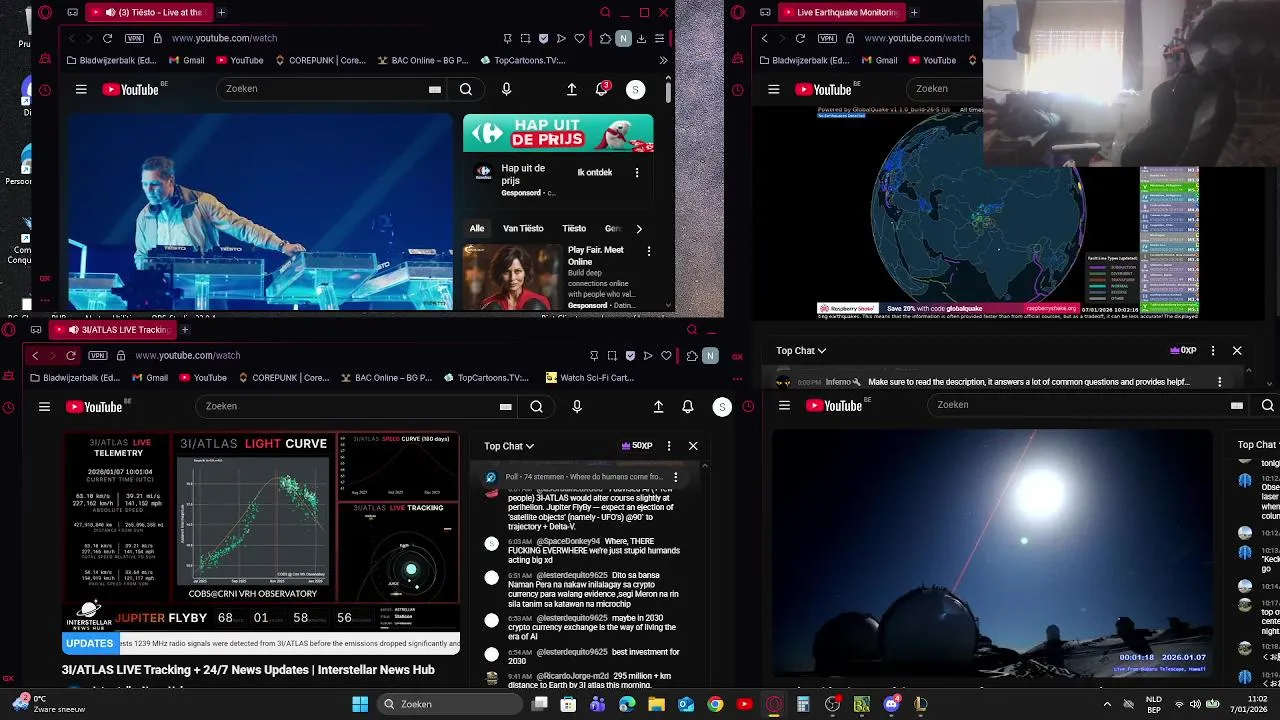Viewport: 1280px width, 720px height.
Task: Reload page in 3I/ATLAS window
Action: [x=71, y=355]
